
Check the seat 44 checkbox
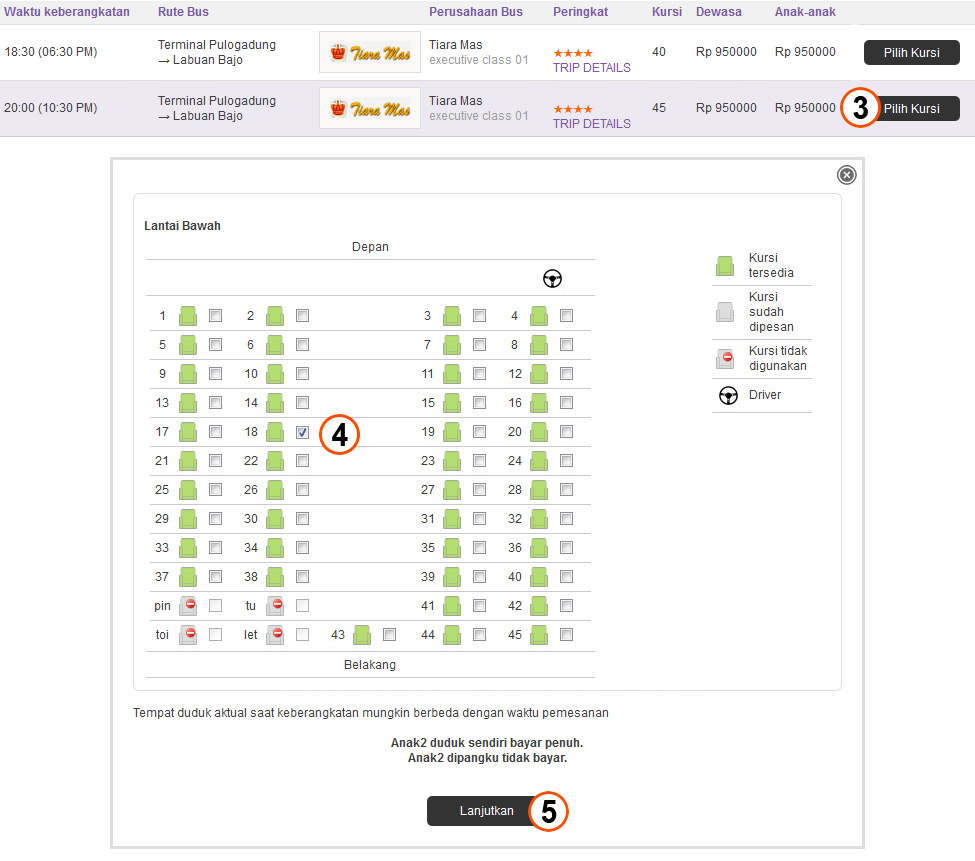(x=479, y=635)
